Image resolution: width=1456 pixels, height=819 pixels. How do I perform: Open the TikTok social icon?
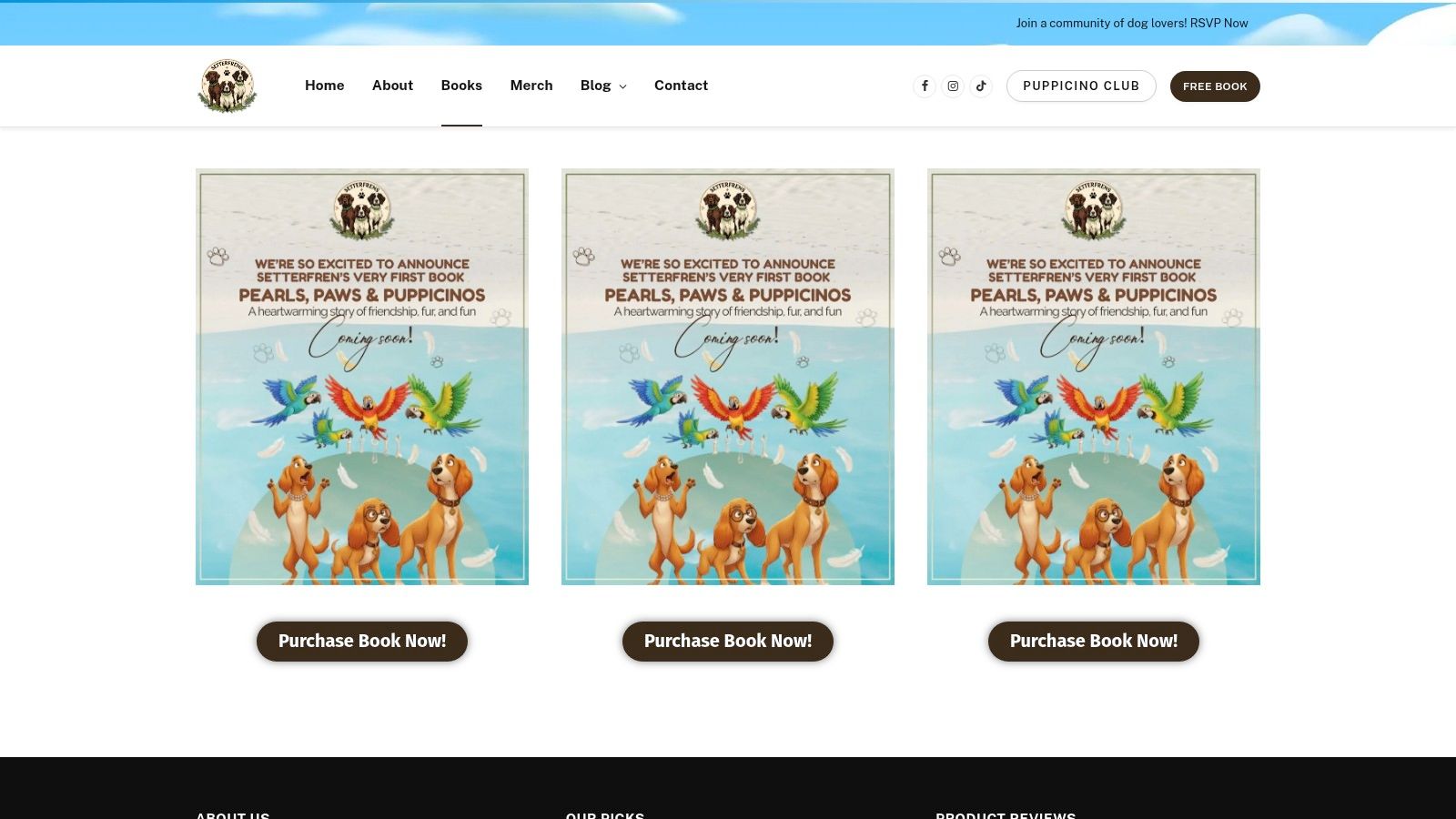tap(981, 86)
